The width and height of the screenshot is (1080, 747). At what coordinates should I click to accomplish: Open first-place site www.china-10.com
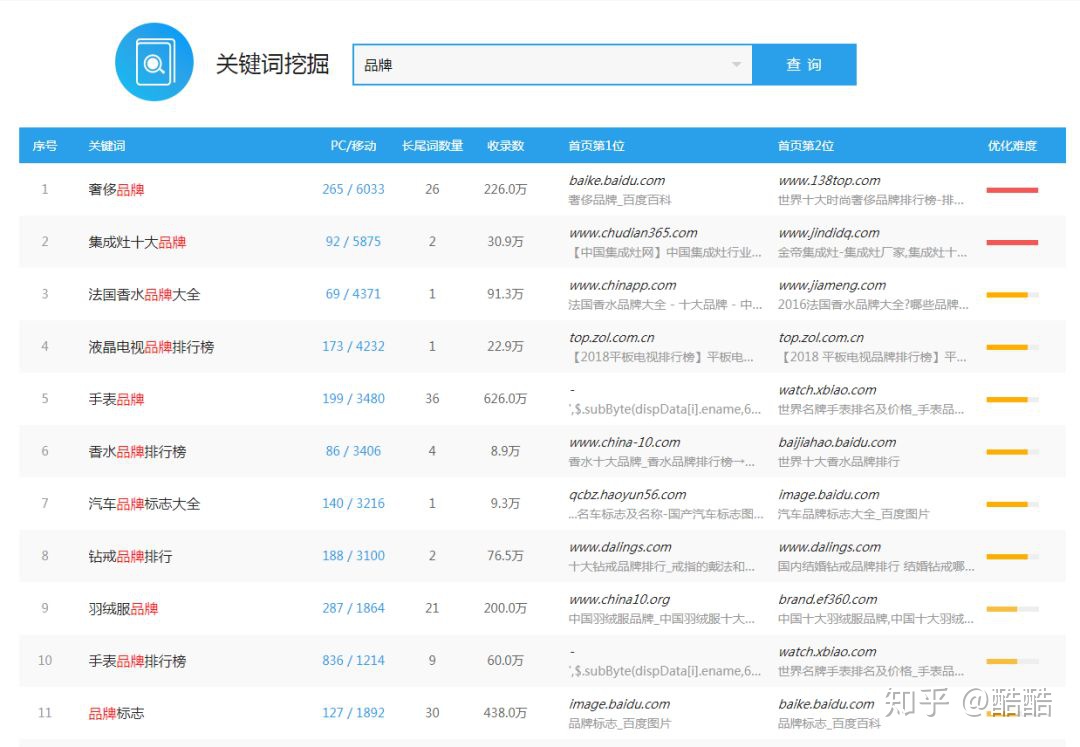[625, 442]
